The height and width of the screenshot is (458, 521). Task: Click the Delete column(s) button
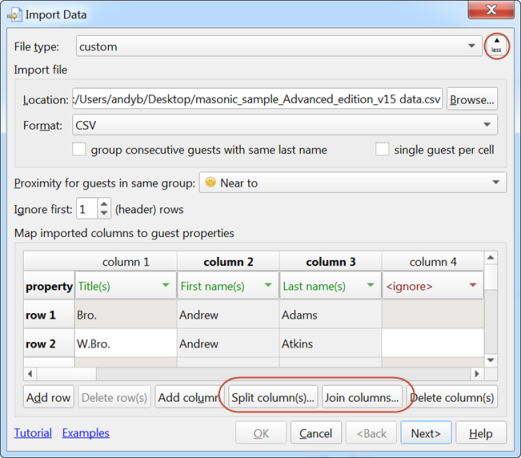pyautogui.click(x=452, y=397)
